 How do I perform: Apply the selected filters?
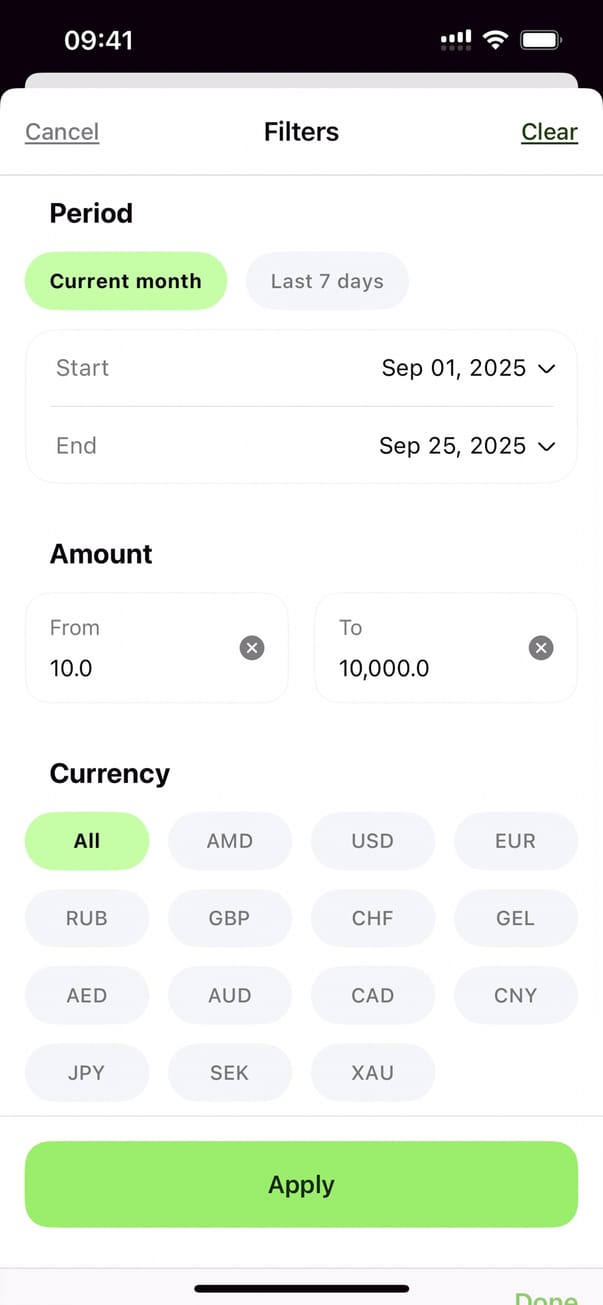tap(301, 1185)
